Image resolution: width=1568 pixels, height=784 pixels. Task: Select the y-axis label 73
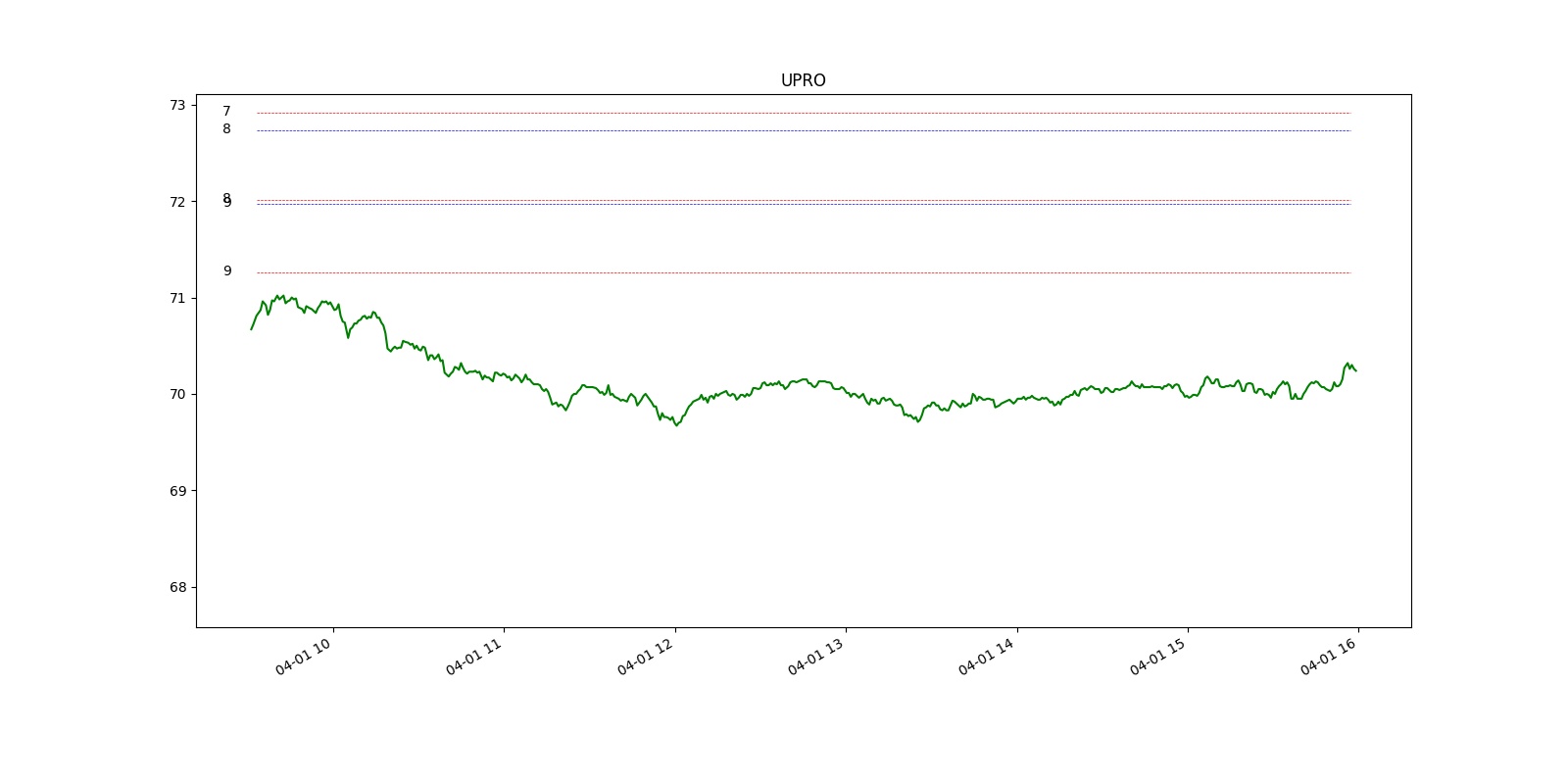pyautogui.click(x=176, y=105)
